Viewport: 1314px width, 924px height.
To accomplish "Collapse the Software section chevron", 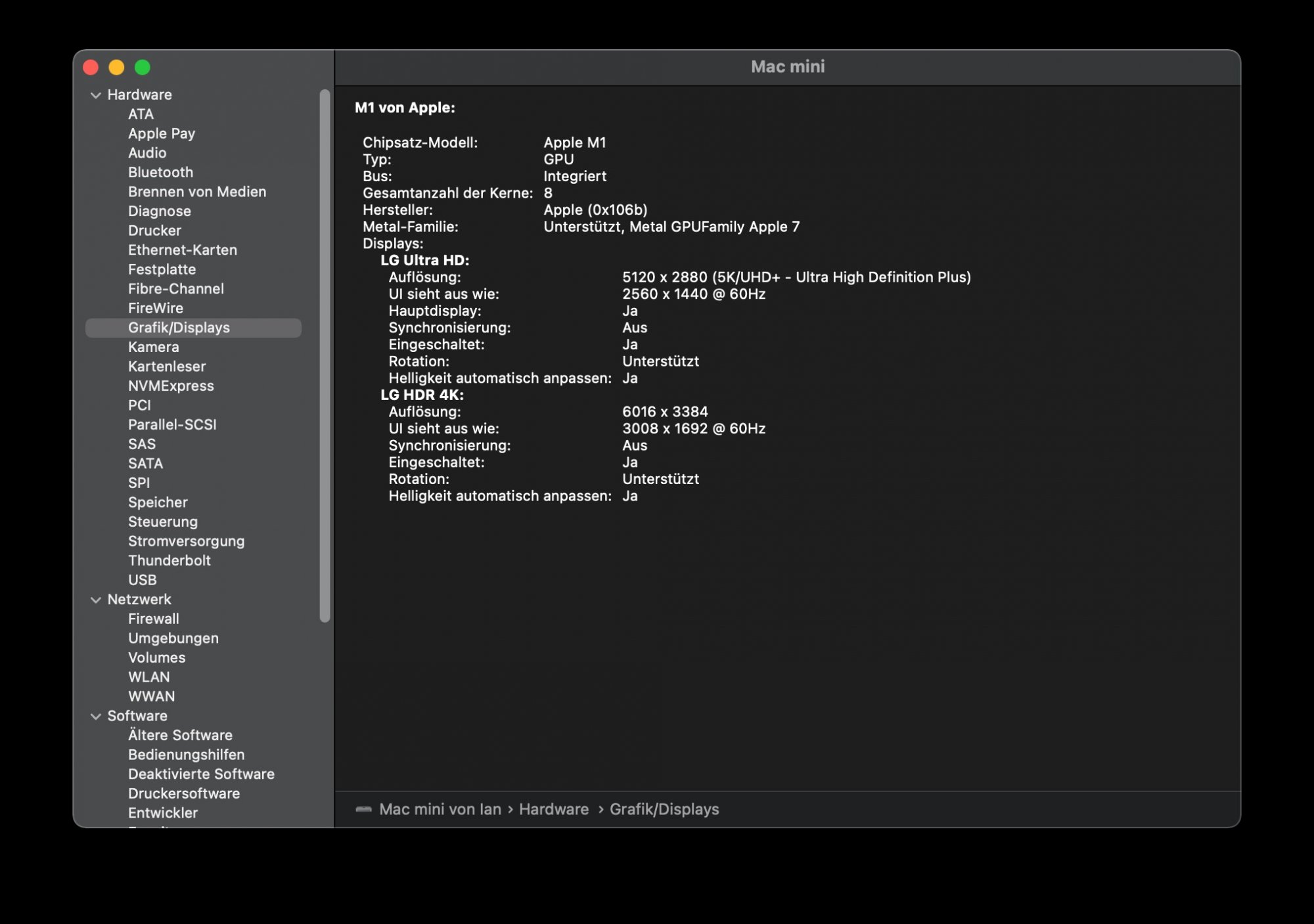I will pyautogui.click(x=96, y=716).
